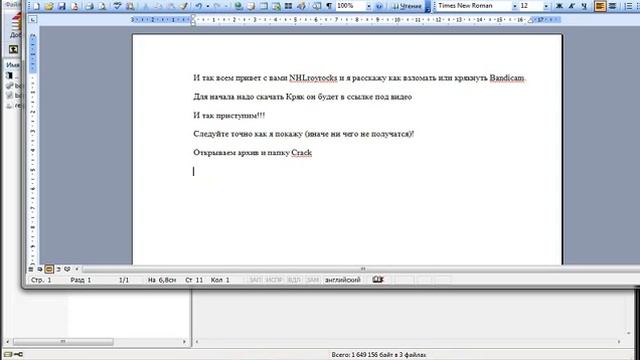The image size is (640, 360).
Task: Open the font size 12 dropdown
Action: pyautogui.click(x=546, y=6)
